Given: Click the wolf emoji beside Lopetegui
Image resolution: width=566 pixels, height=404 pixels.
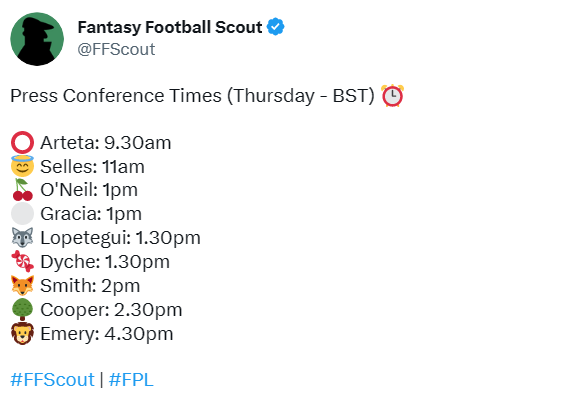Looking at the screenshot, I should (22, 237).
